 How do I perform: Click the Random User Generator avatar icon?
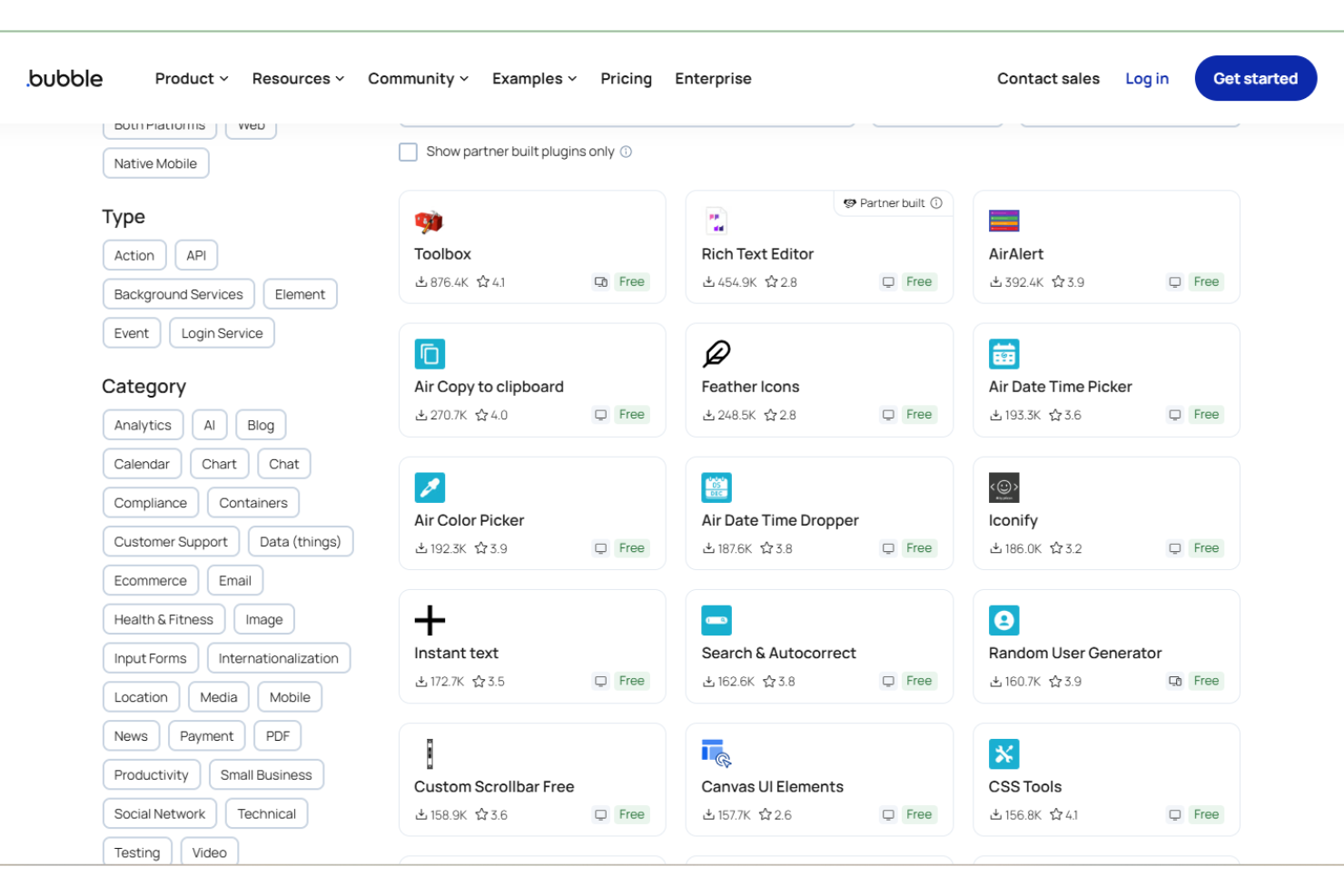pos(1003,621)
